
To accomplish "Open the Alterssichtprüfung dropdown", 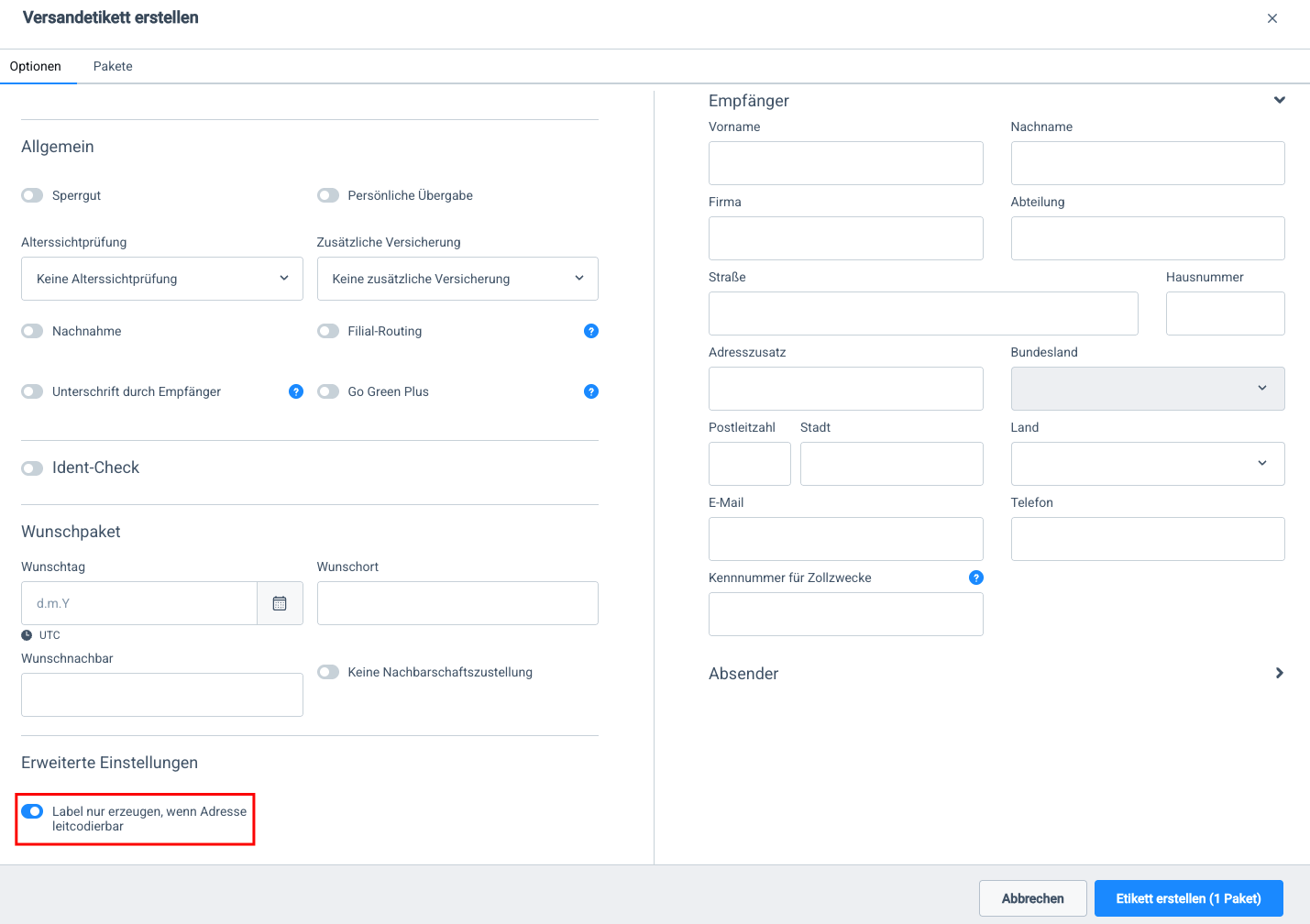I will 161,279.
